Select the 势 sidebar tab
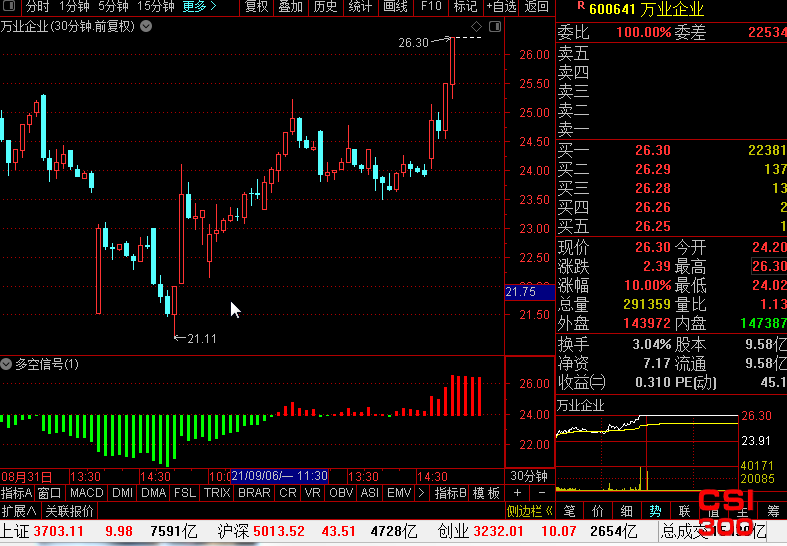Image resolution: width=787 pixels, height=546 pixels. point(655,511)
